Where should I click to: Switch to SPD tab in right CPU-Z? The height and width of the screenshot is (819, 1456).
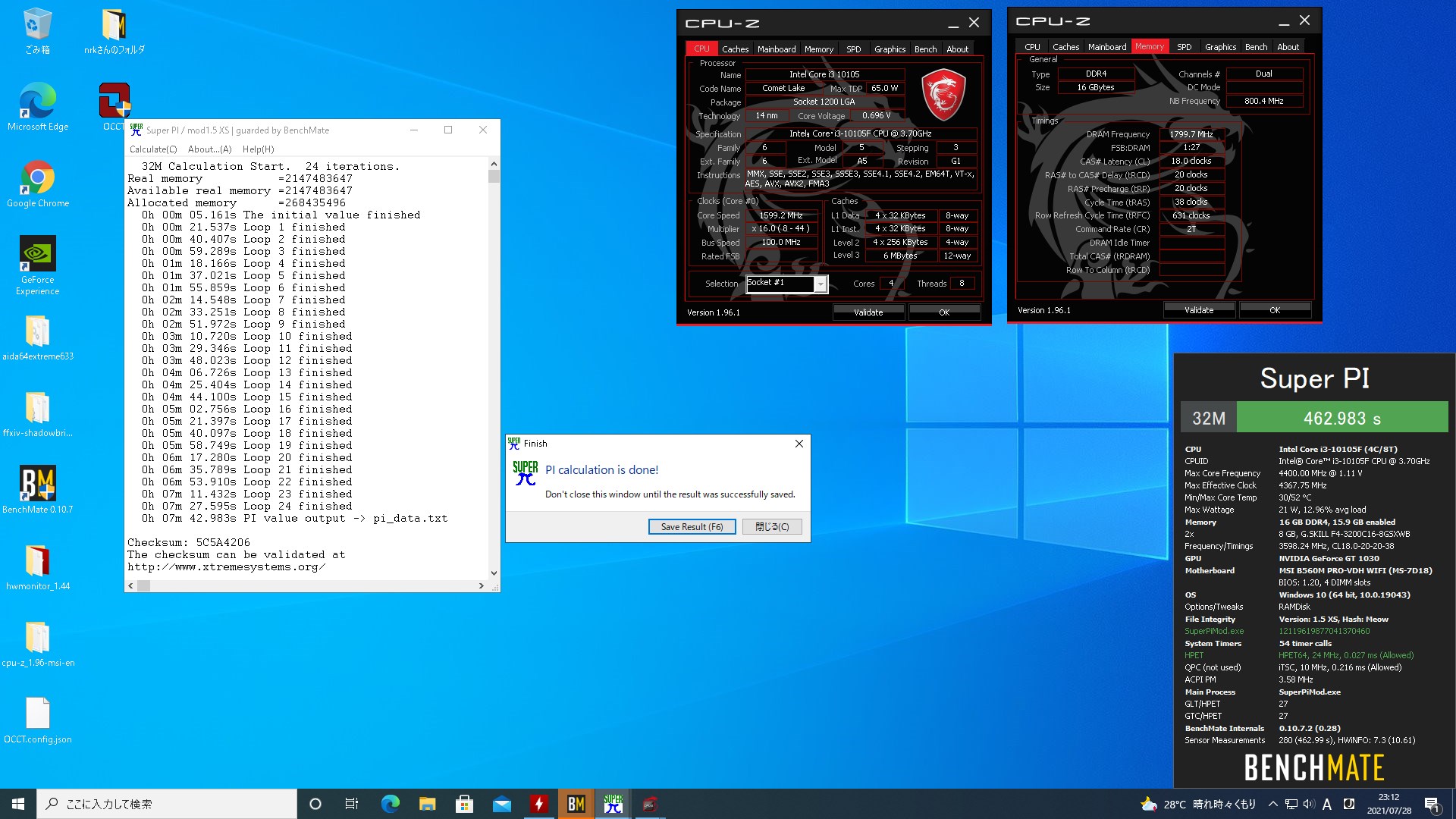point(1184,46)
